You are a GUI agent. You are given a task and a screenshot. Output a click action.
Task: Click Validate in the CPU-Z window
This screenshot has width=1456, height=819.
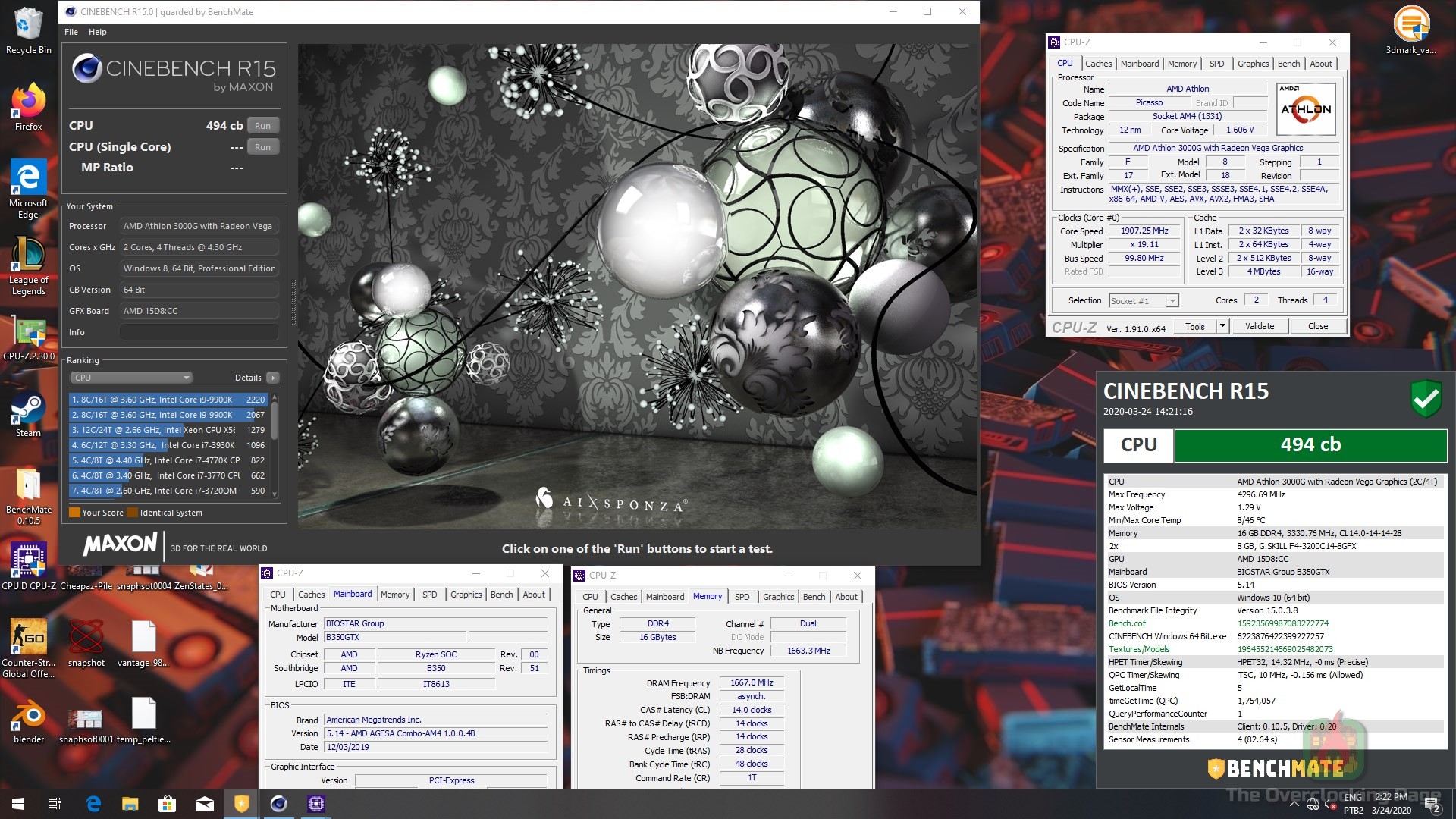(x=1260, y=326)
